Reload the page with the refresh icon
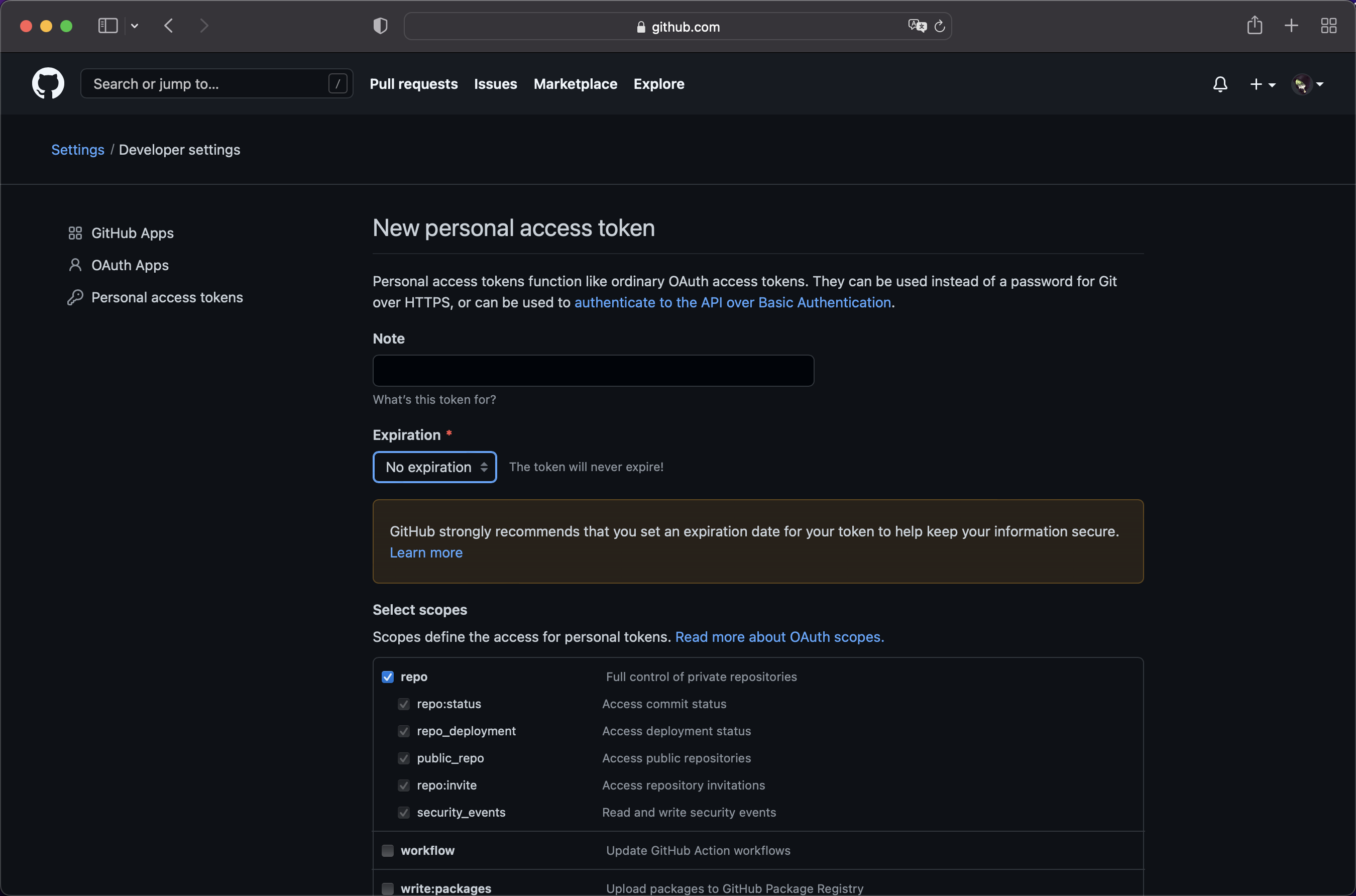 [x=940, y=26]
